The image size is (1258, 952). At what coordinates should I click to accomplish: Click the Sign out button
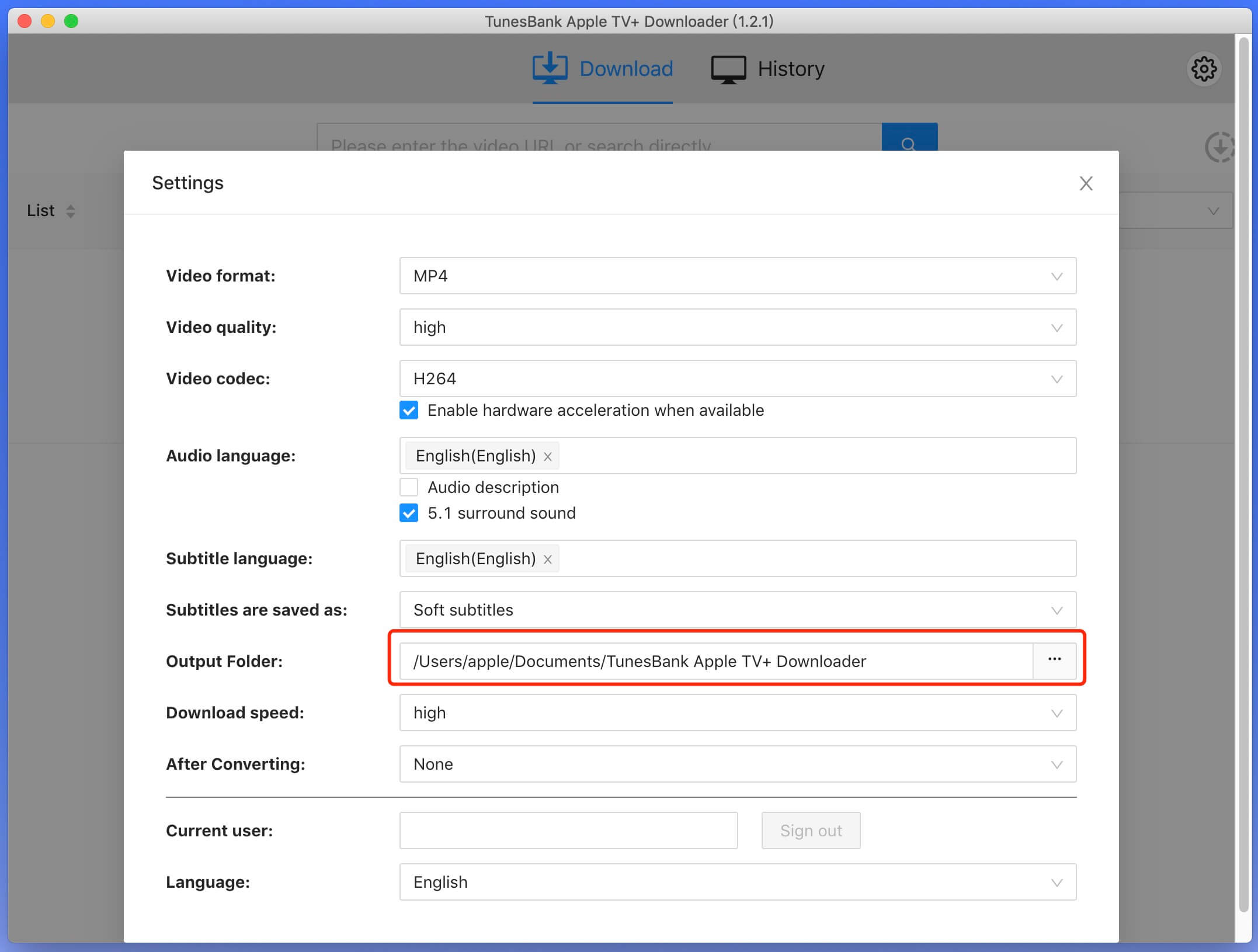tap(811, 831)
